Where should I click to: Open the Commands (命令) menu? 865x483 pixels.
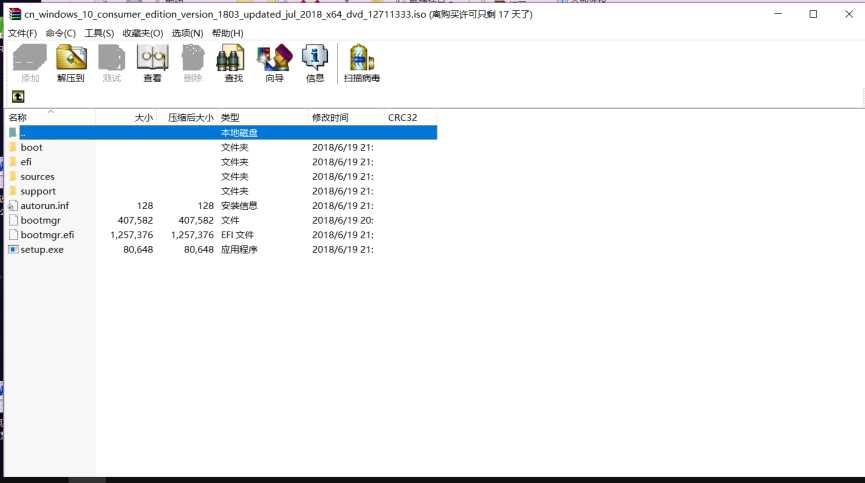(x=61, y=33)
